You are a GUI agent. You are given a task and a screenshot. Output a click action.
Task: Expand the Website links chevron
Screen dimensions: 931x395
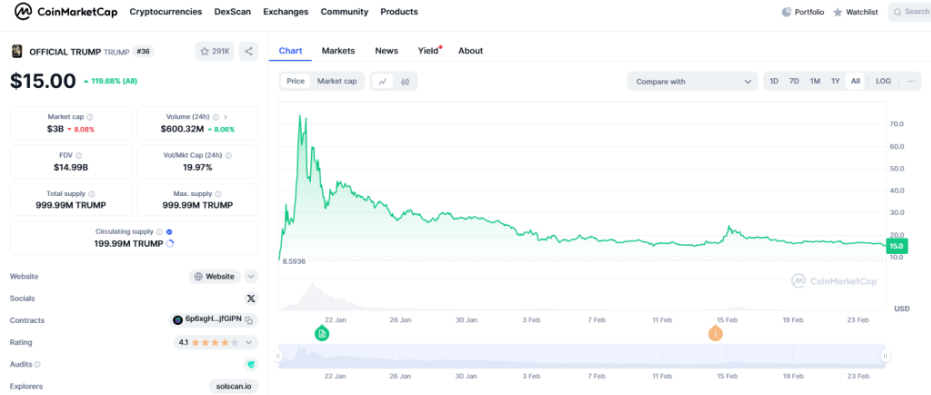tap(251, 276)
